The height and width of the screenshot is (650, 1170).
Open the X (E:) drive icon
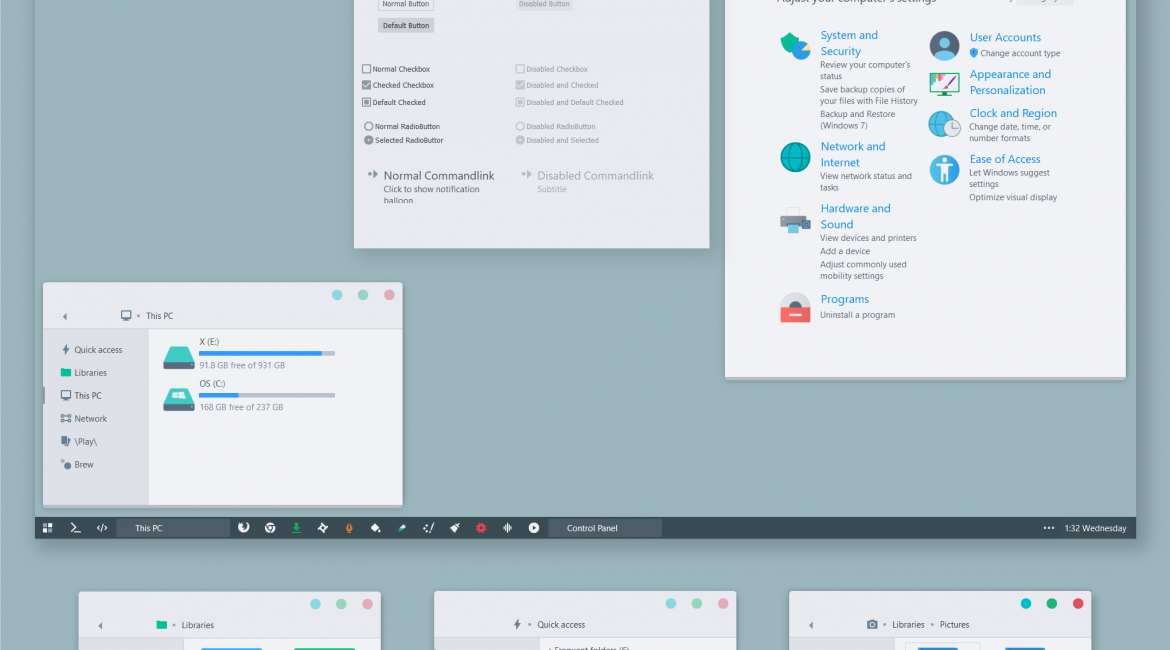(x=179, y=357)
